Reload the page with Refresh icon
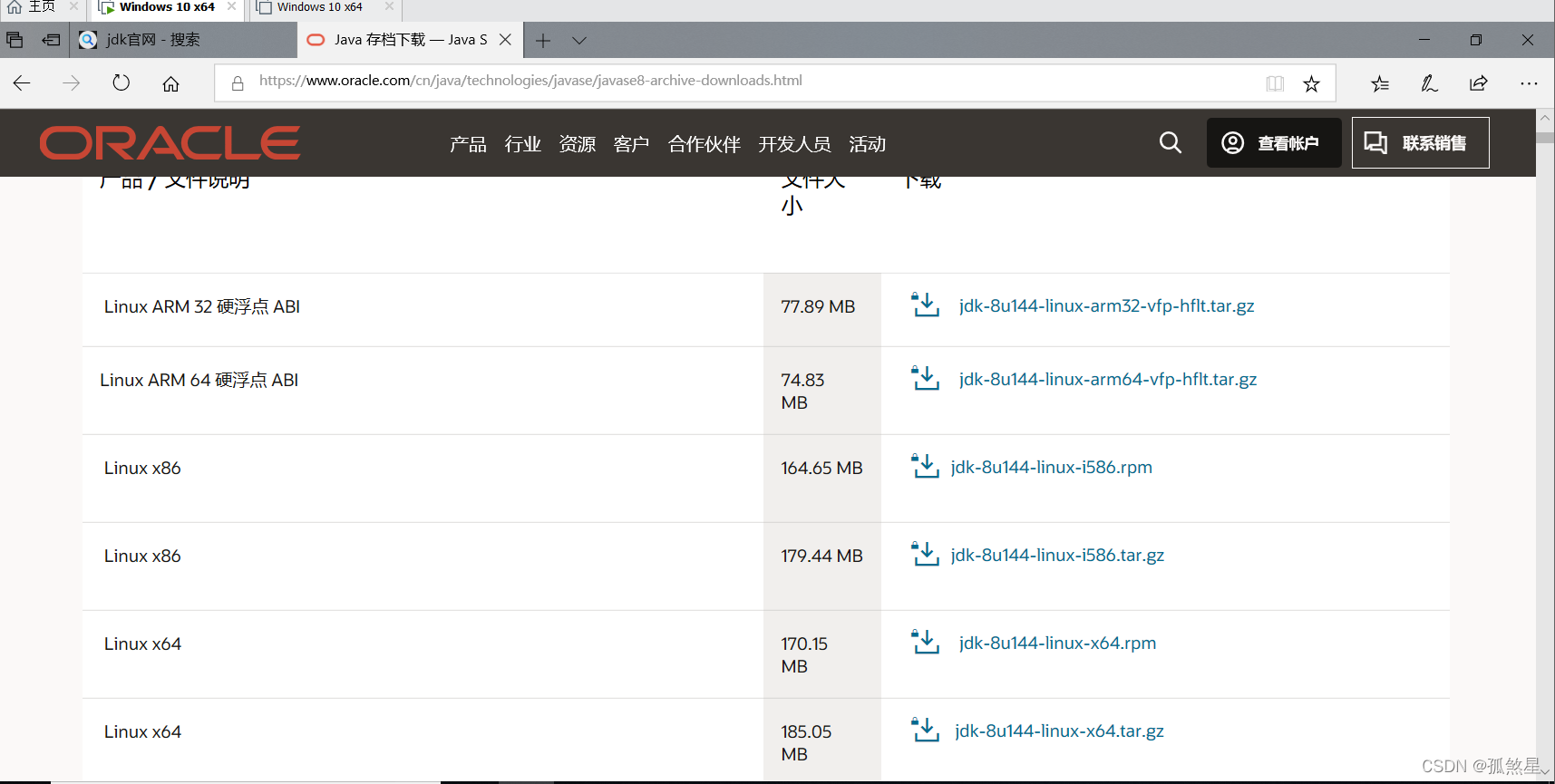 [121, 83]
